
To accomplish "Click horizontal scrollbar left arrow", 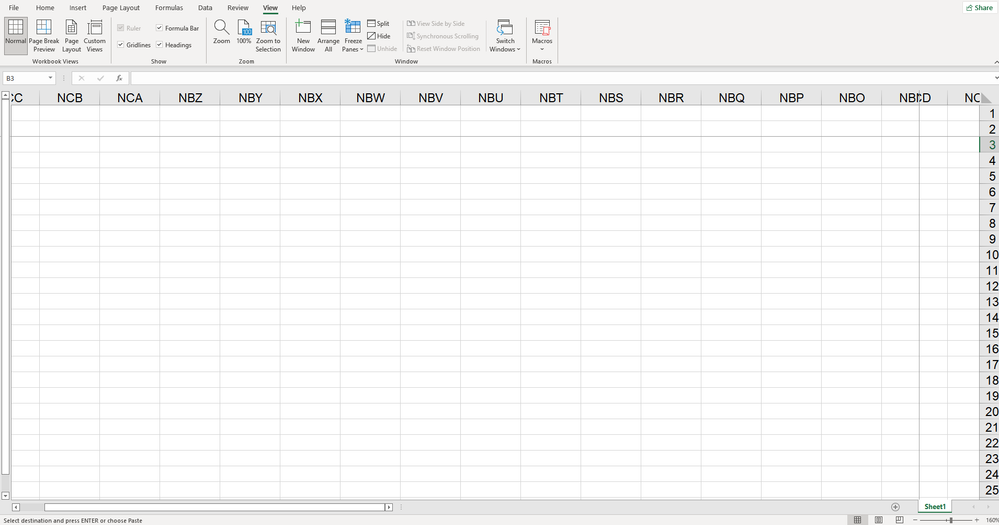I will tap(16, 507).
